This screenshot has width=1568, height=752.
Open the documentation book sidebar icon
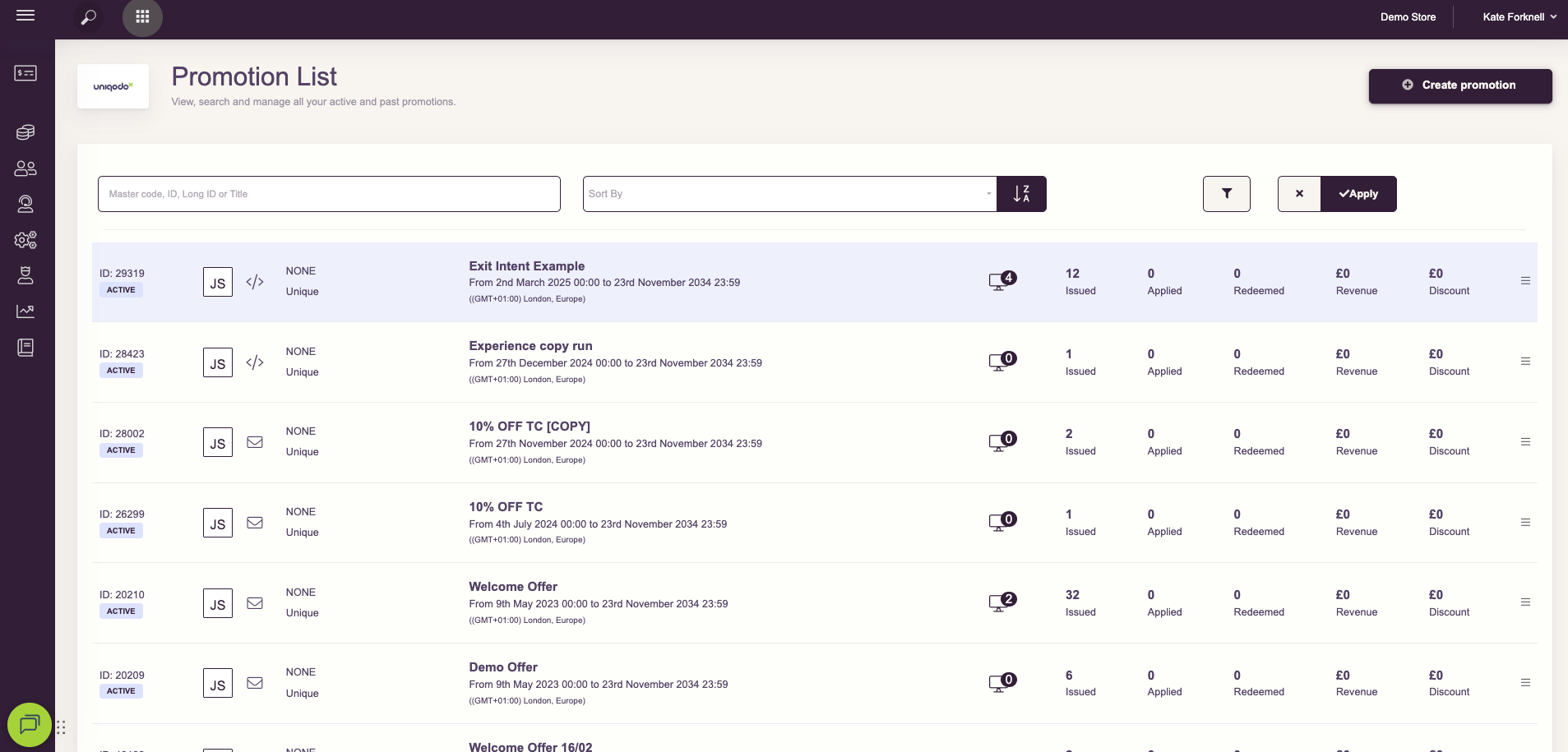25,348
